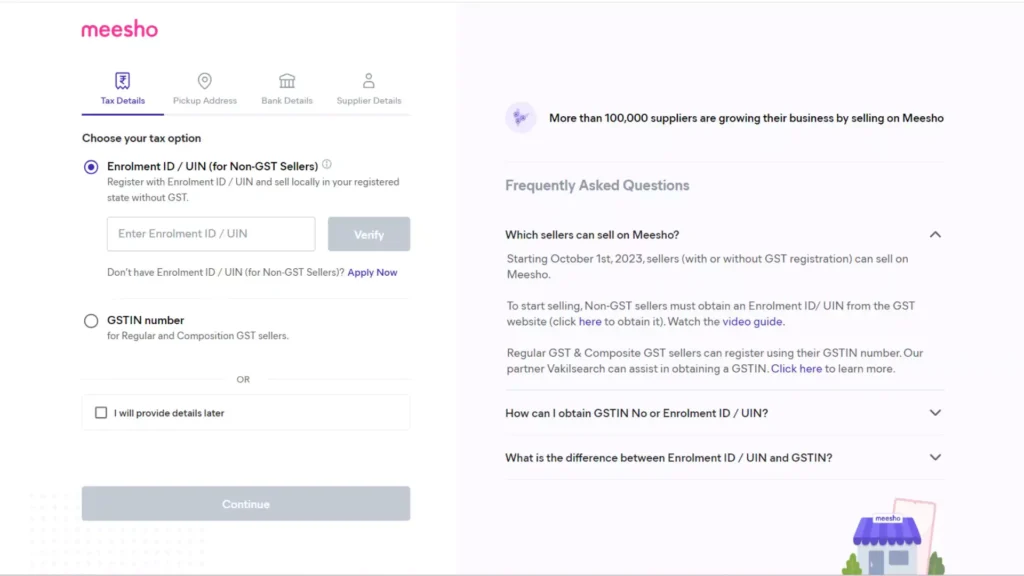Click the Tax Details rupee receipt icon
The image size is (1024, 576).
[122, 81]
